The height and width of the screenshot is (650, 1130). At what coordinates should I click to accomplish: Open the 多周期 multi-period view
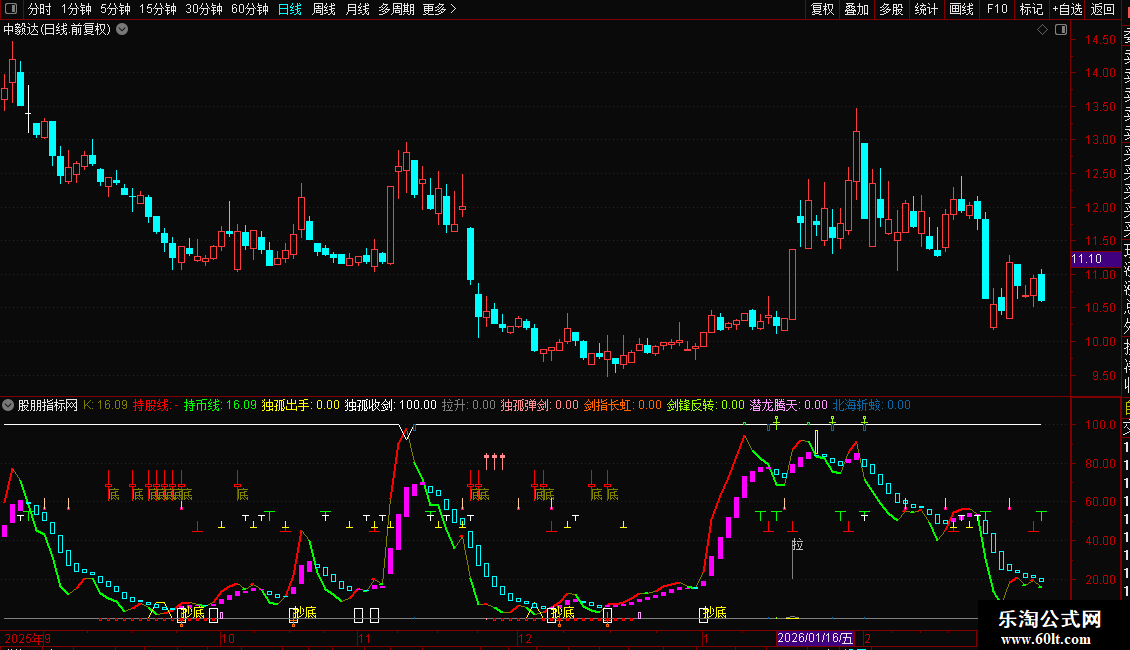(x=397, y=9)
